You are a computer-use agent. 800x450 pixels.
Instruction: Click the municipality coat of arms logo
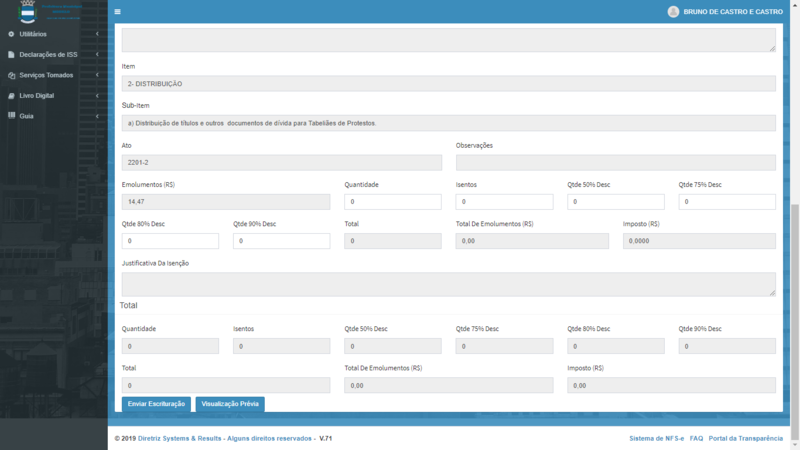coord(27,12)
